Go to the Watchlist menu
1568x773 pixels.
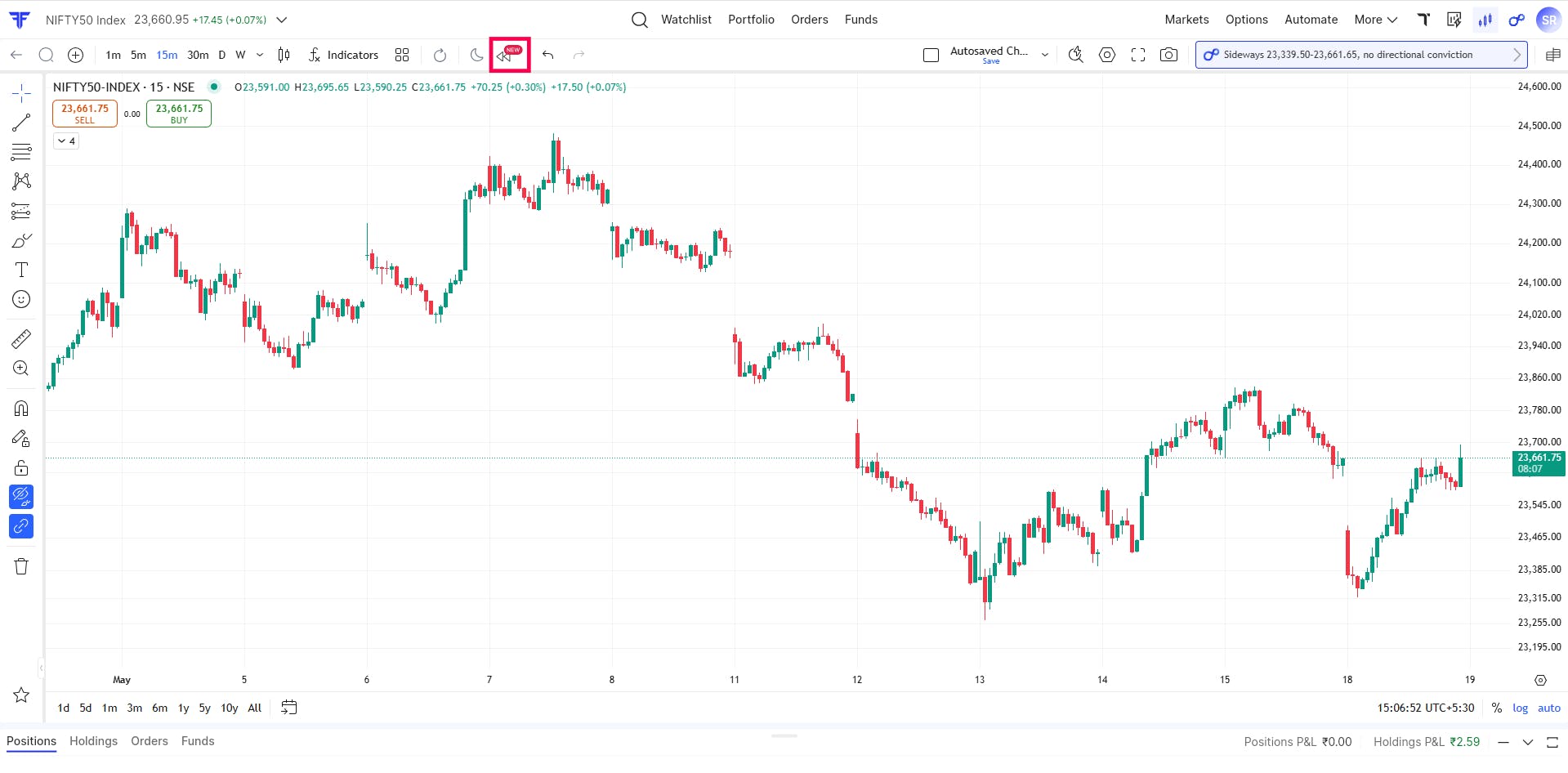click(686, 20)
